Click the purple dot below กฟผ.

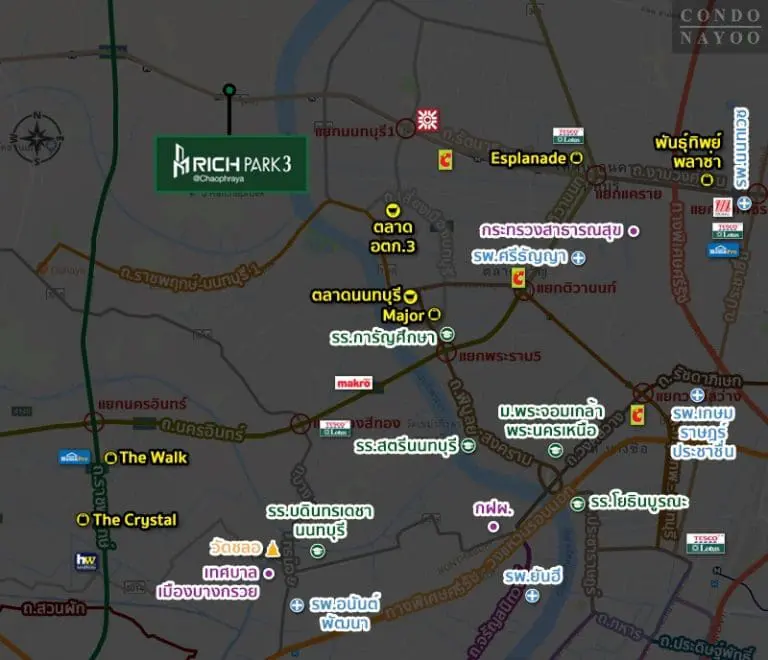tap(493, 527)
